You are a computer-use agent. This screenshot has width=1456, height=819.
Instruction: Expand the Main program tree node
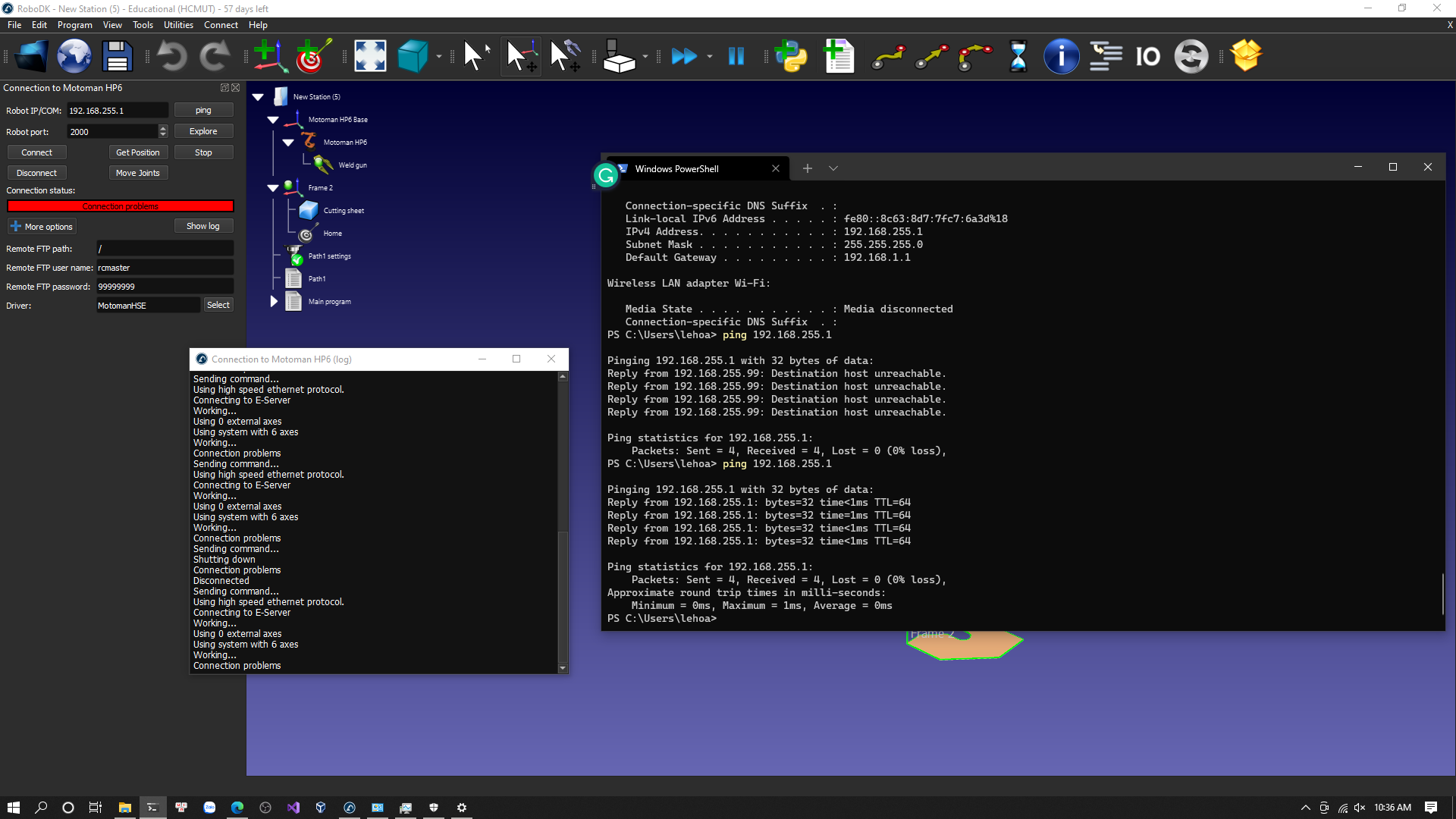pyautogui.click(x=274, y=301)
